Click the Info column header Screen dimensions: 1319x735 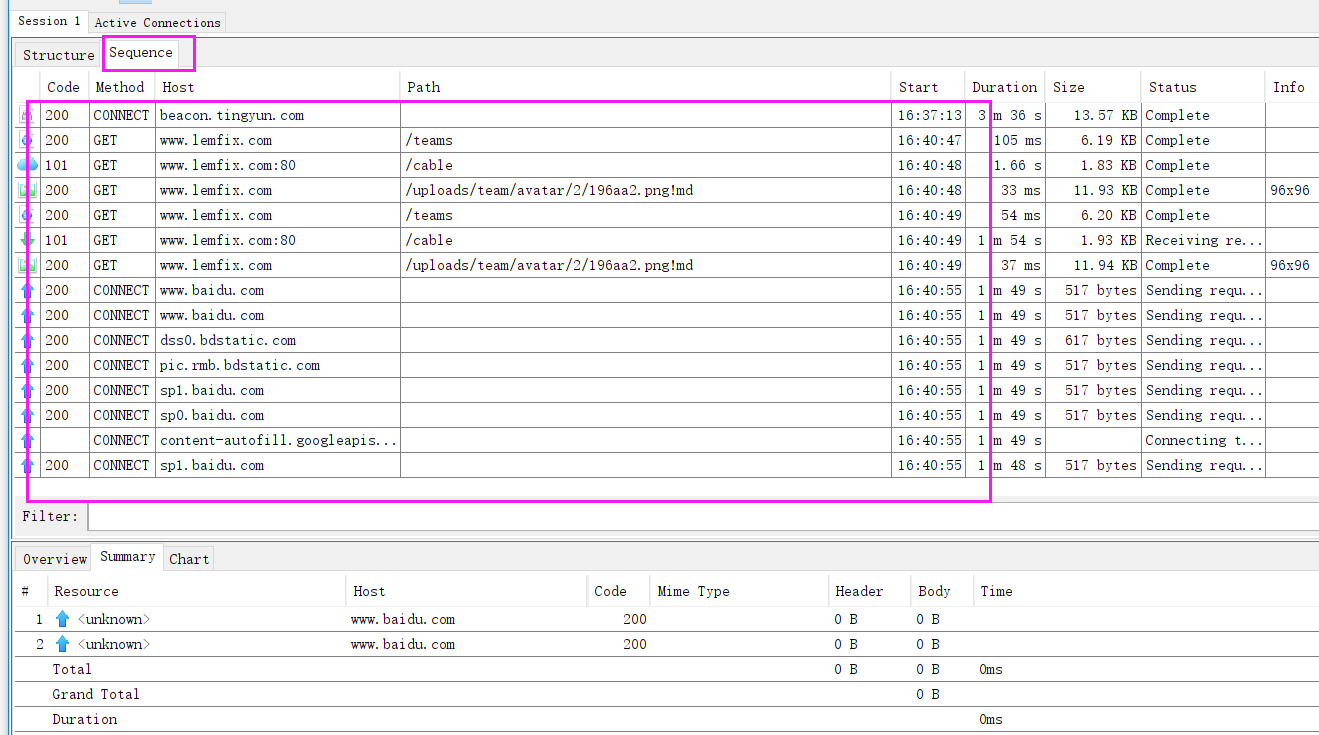1291,87
